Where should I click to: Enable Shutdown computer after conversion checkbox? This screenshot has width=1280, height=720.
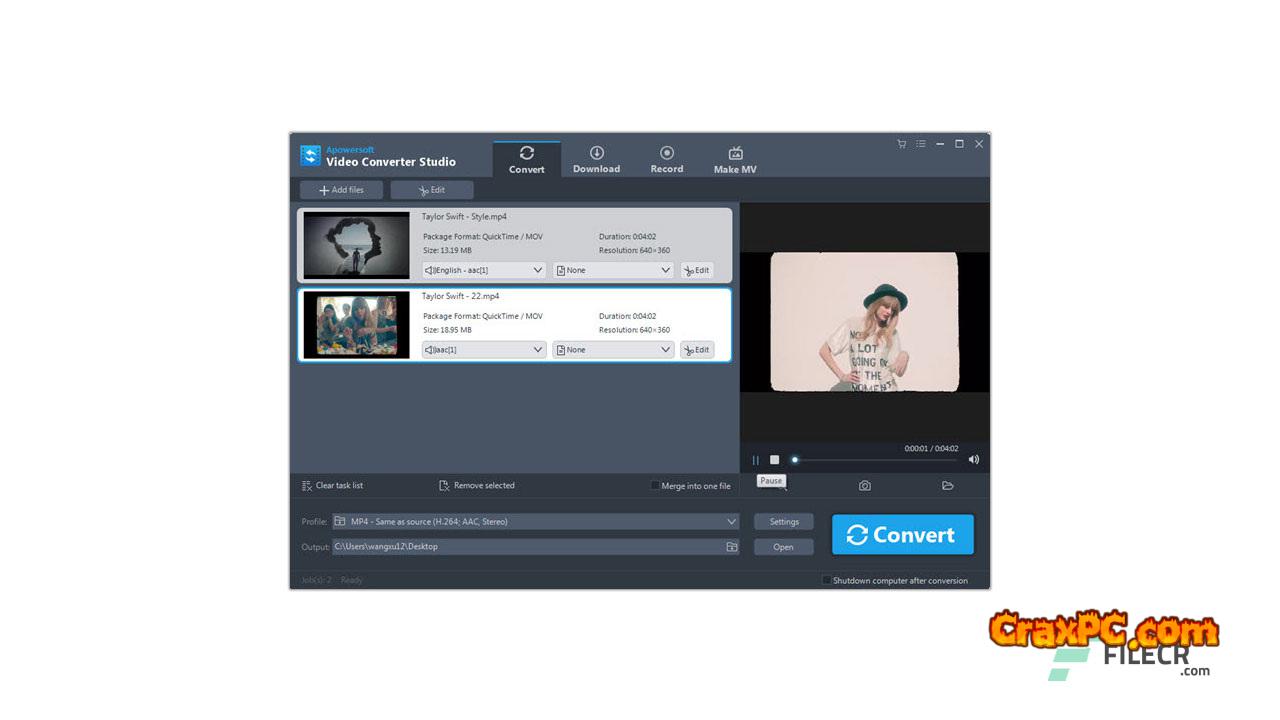pos(826,580)
